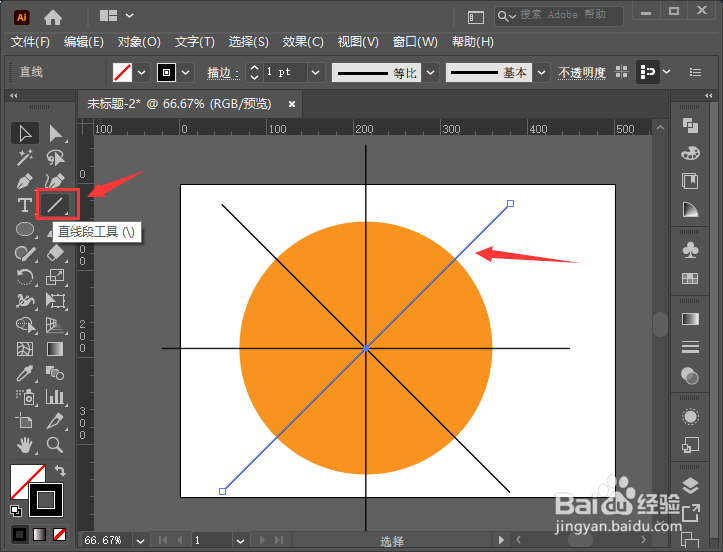The height and width of the screenshot is (552, 723).
Task: Pick the Blend tool
Action: coord(55,373)
